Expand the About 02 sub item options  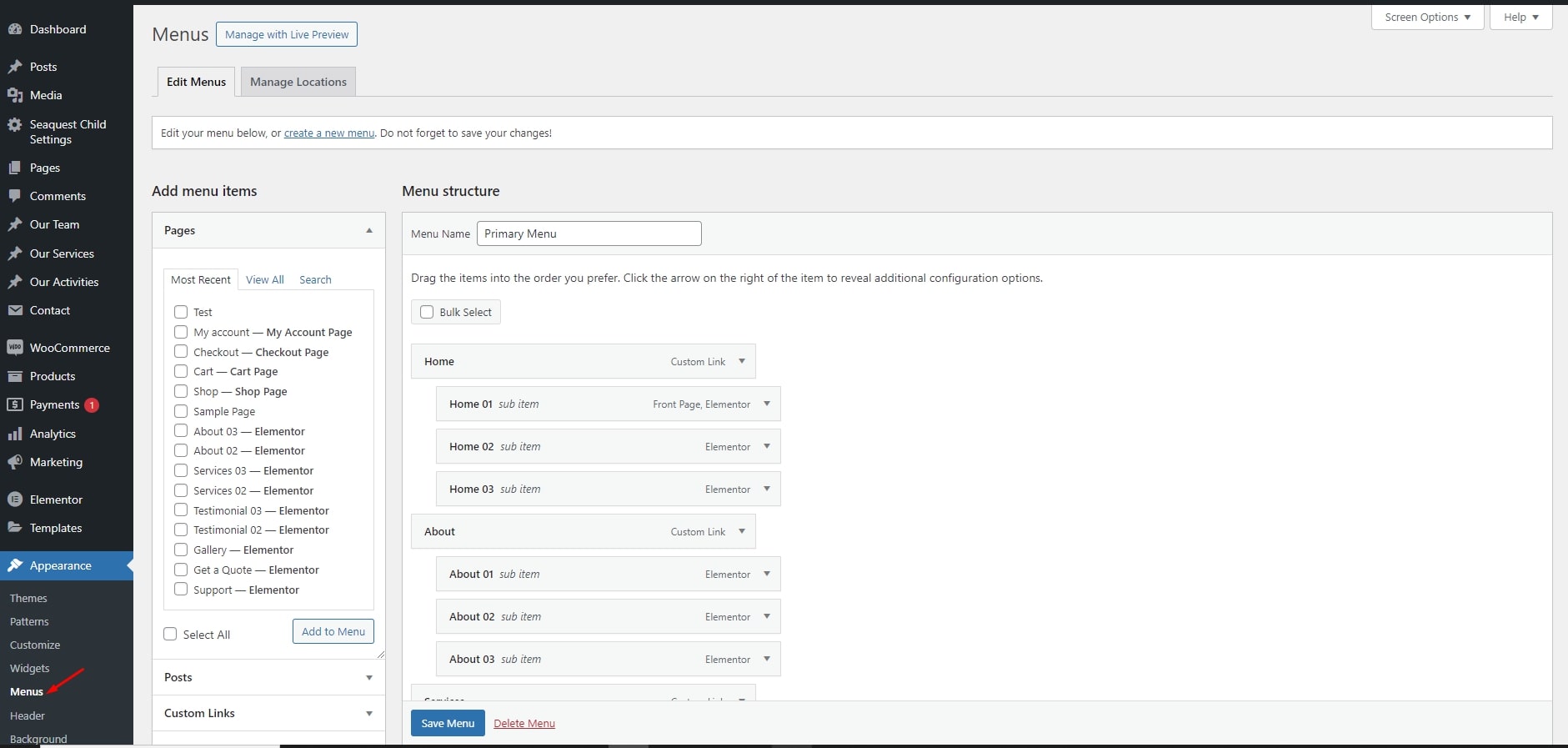click(767, 616)
